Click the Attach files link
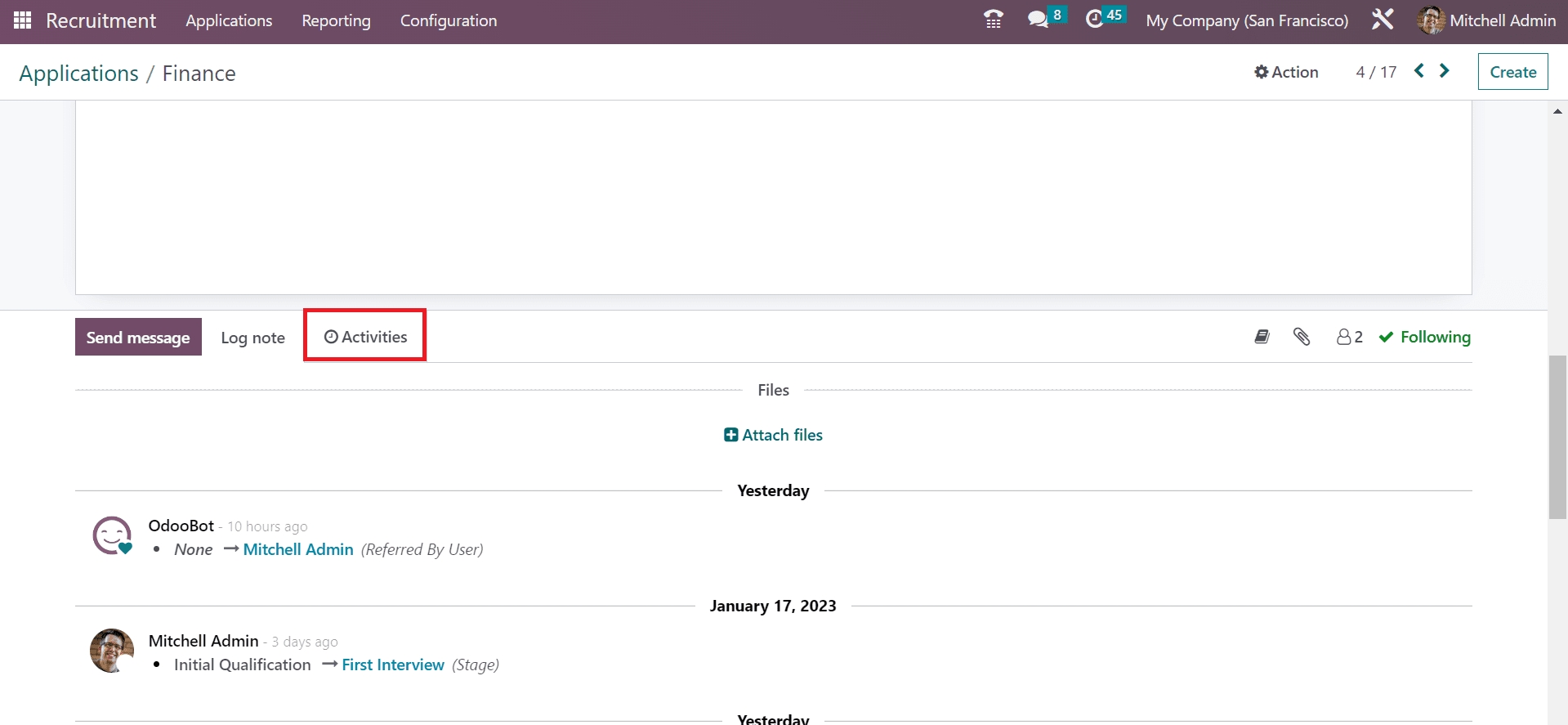The image size is (1568, 725). tap(773, 435)
